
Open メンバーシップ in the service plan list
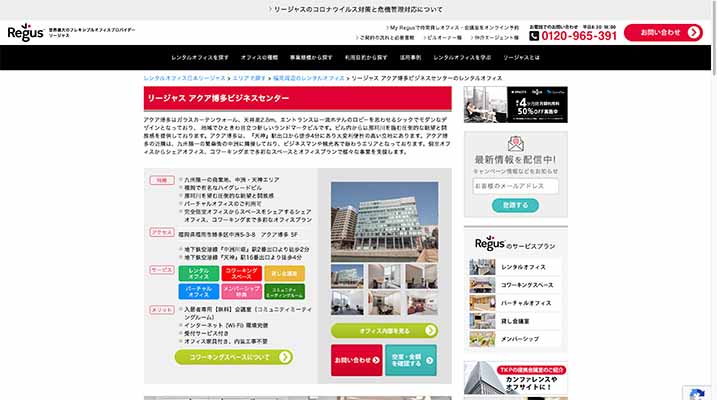tap(516, 339)
